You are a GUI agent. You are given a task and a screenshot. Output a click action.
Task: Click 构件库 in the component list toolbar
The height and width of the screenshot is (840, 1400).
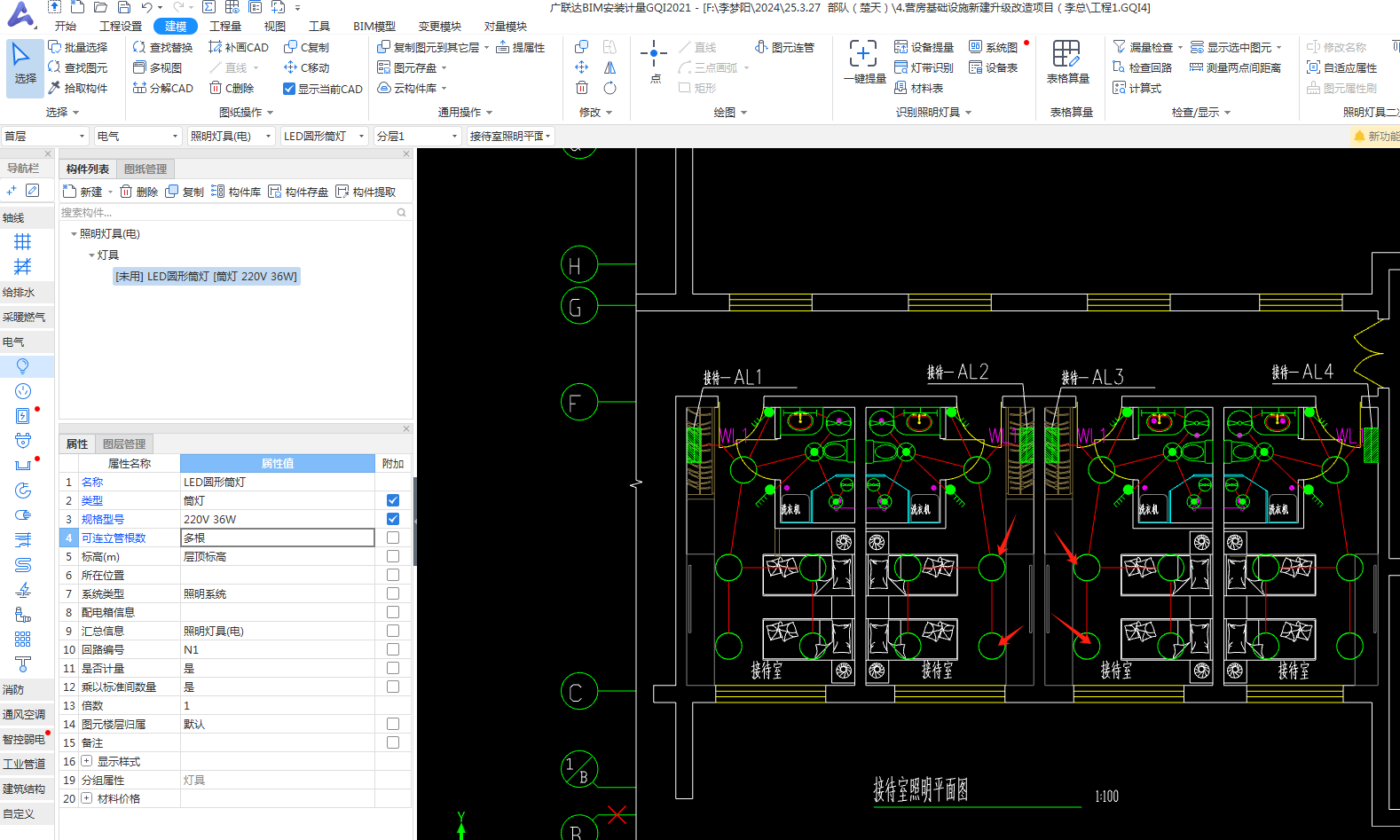tap(237, 192)
